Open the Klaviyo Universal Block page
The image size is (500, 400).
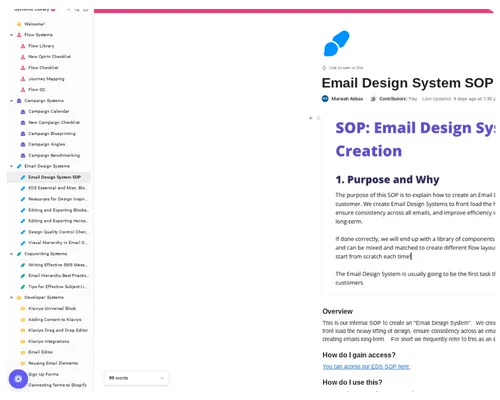point(52,308)
